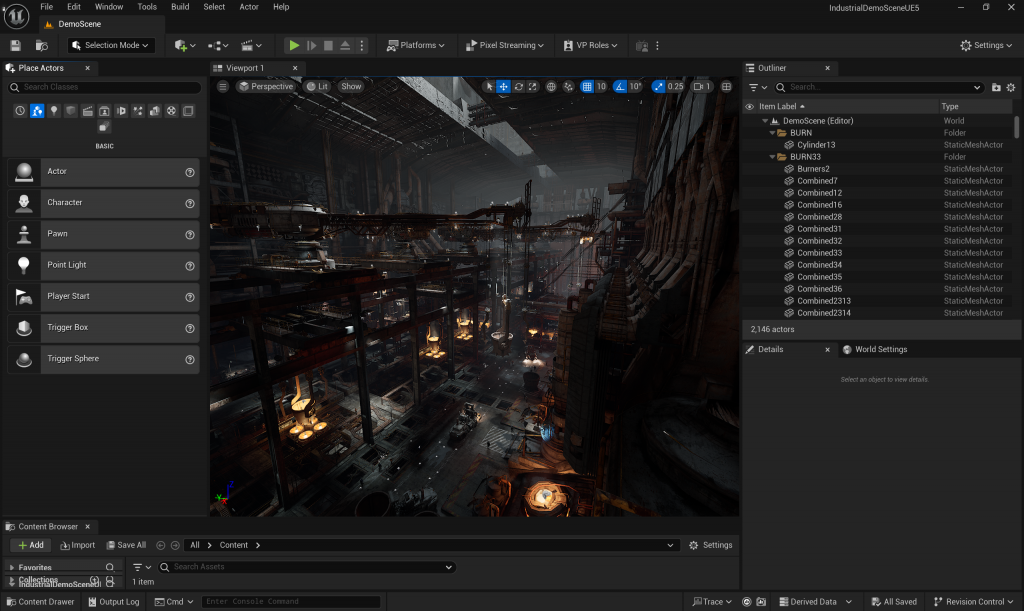The image size is (1024, 611).
Task: Activate the Rotate tool in viewport
Action: point(519,86)
